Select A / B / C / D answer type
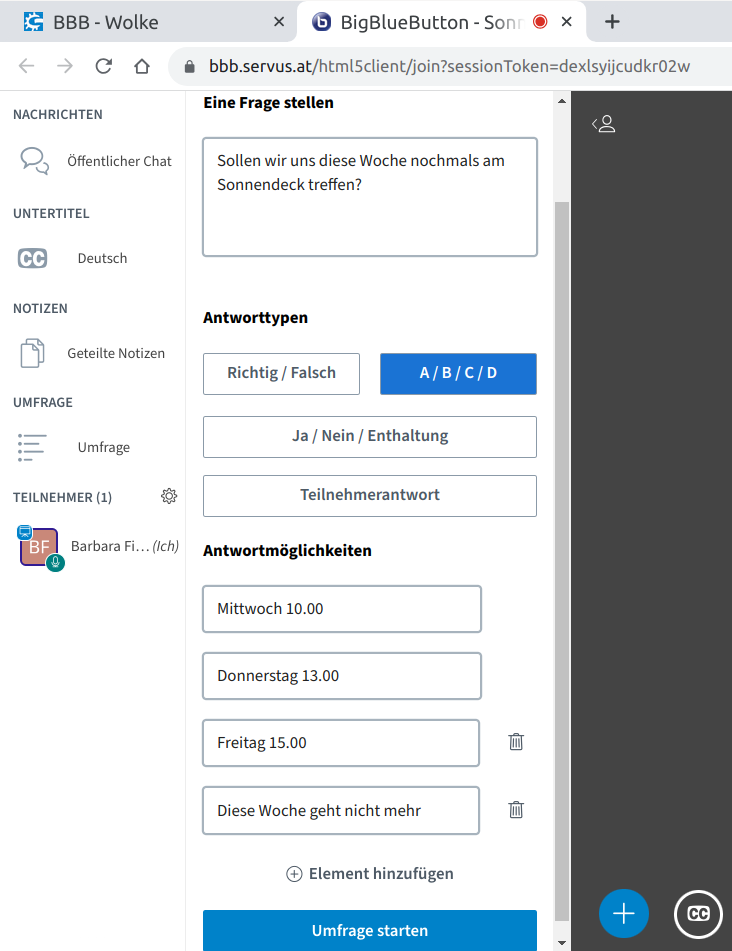This screenshot has height=951, width=732. [x=458, y=373]
